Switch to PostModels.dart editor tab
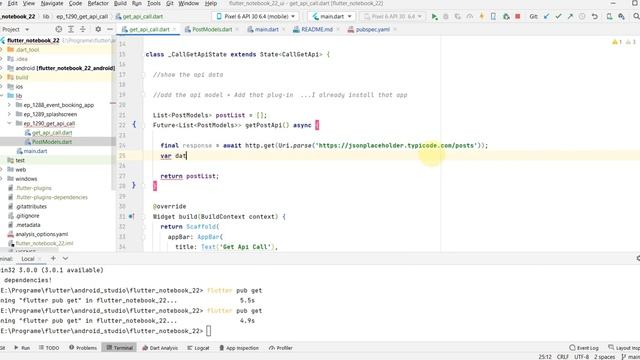 212,29
